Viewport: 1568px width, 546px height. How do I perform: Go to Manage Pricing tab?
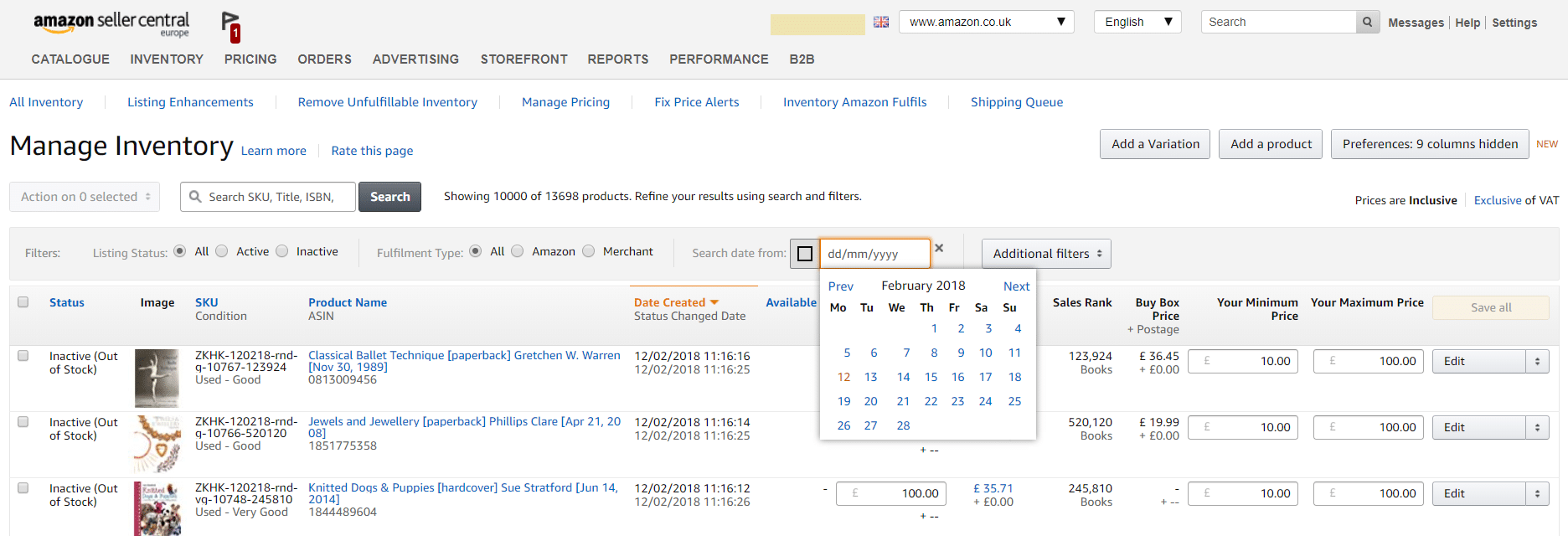tap(565, 102)
